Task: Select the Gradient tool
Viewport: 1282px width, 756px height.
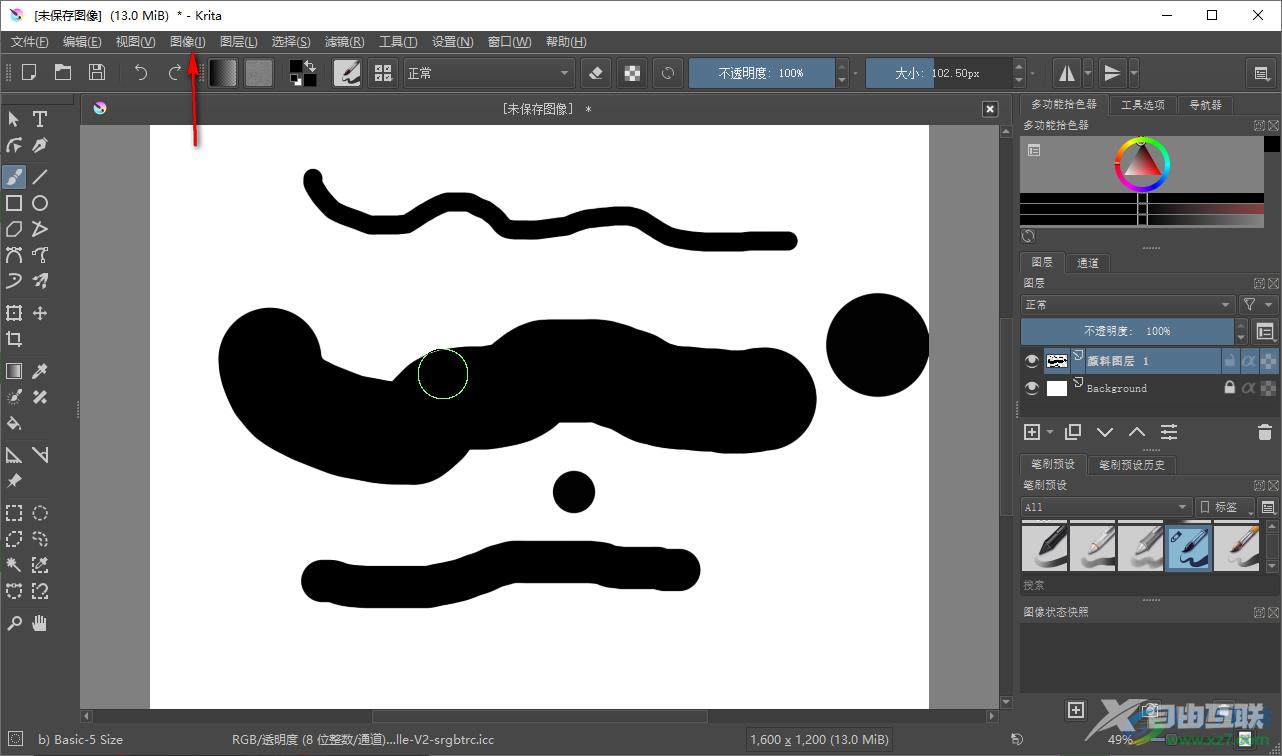Action: [14, 371]
